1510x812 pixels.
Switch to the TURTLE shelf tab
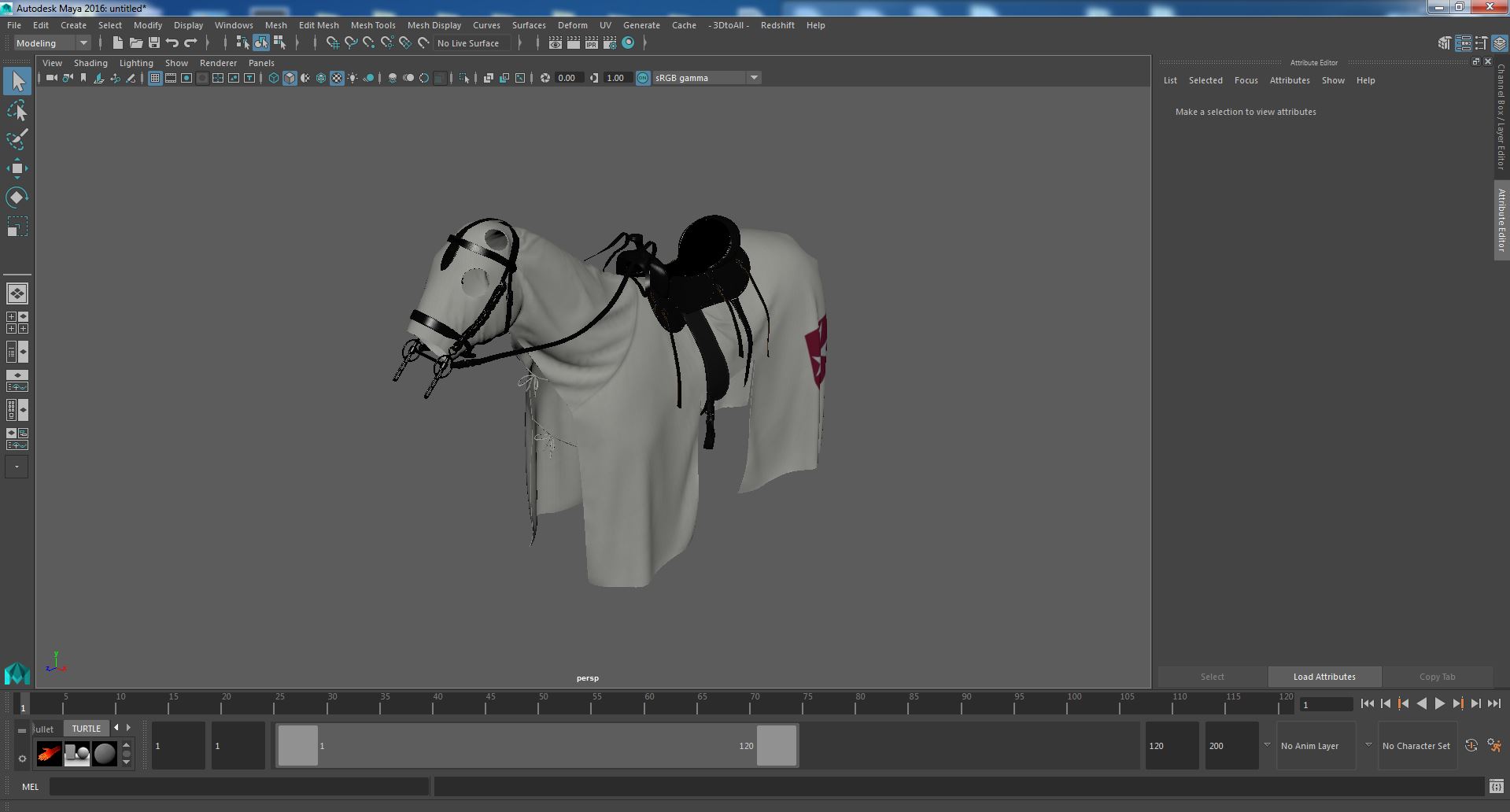(87, 729)
